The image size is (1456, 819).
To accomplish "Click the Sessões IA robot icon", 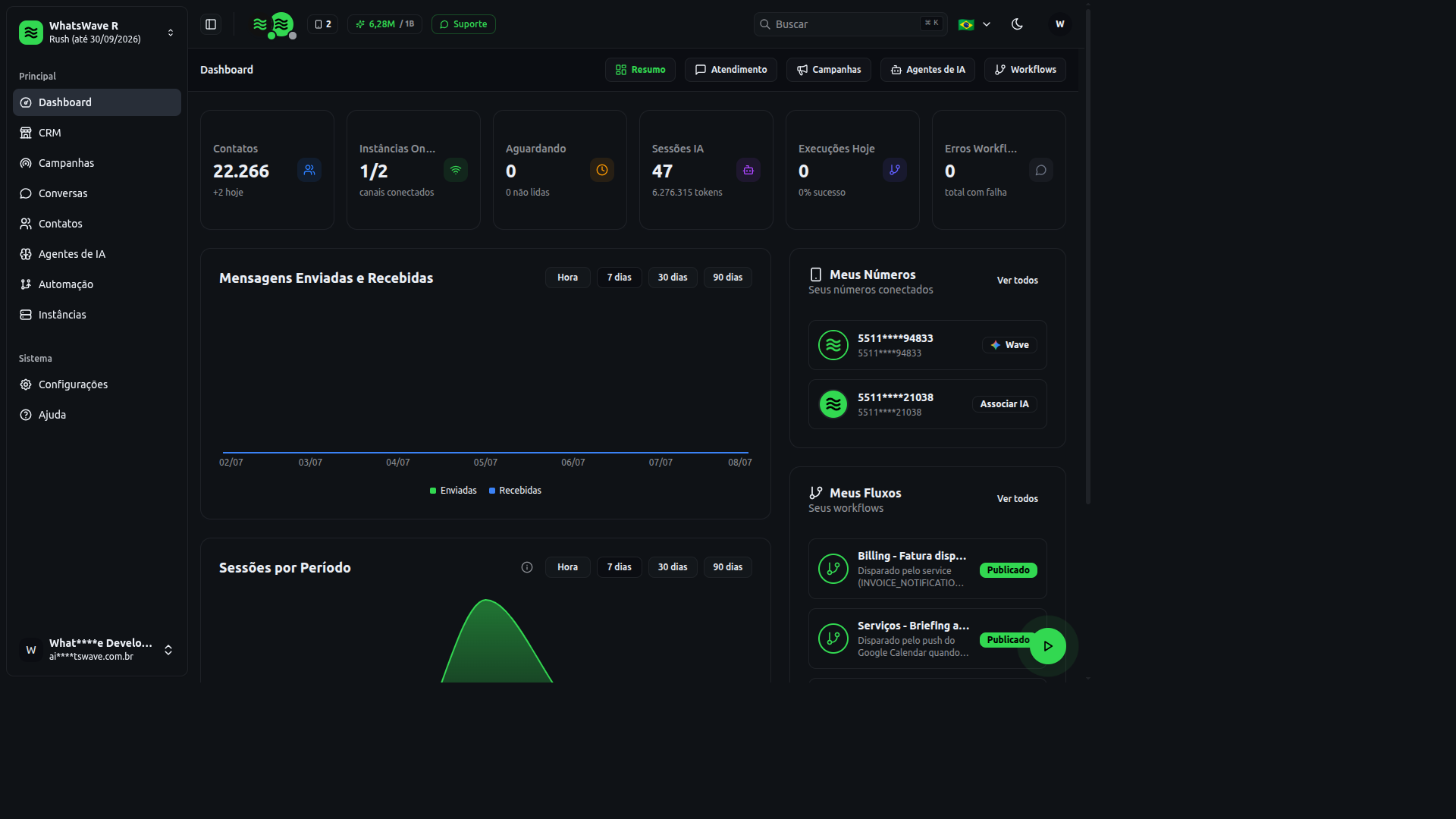I will (x=748, y=170).
